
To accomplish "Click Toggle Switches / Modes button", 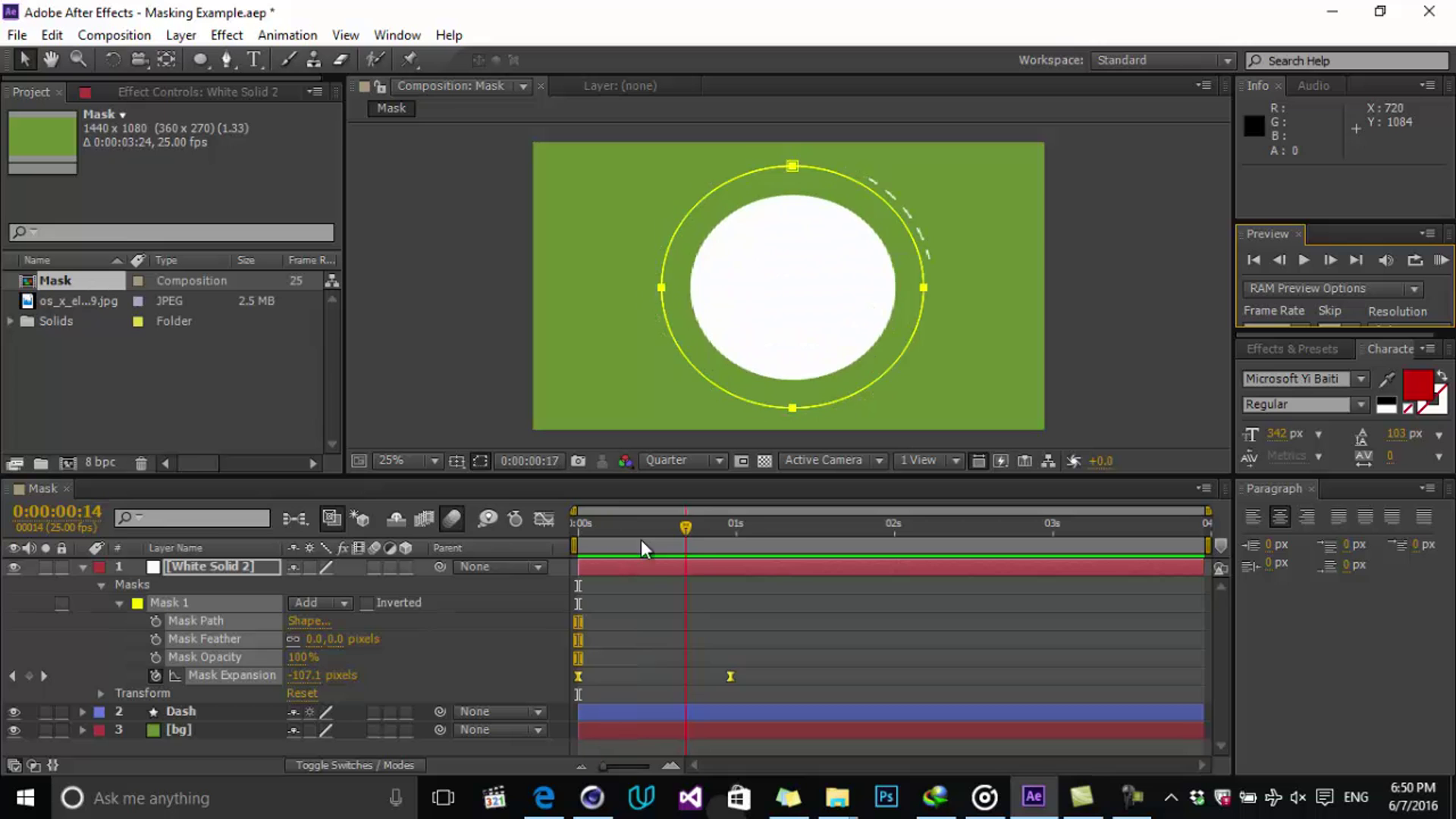I will [355, 765].
